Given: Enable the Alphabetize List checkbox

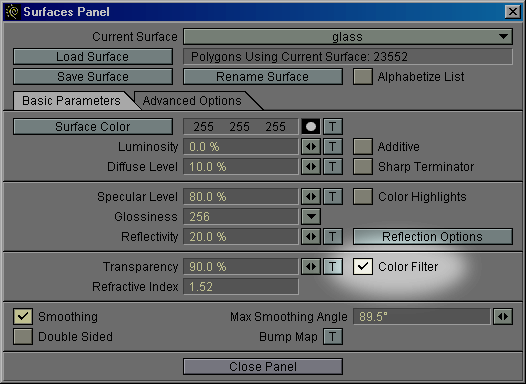Looking at the screenshot, I should [363, 77].
